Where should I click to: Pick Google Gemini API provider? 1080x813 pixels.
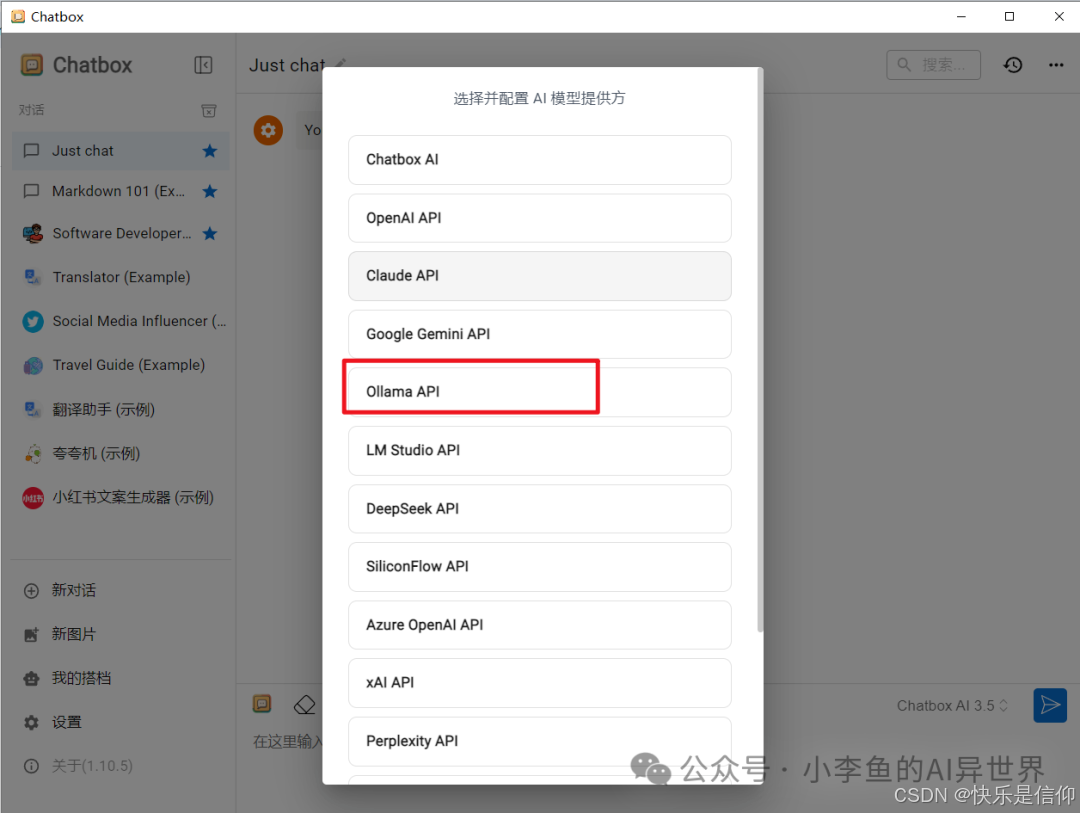[539, 334]
